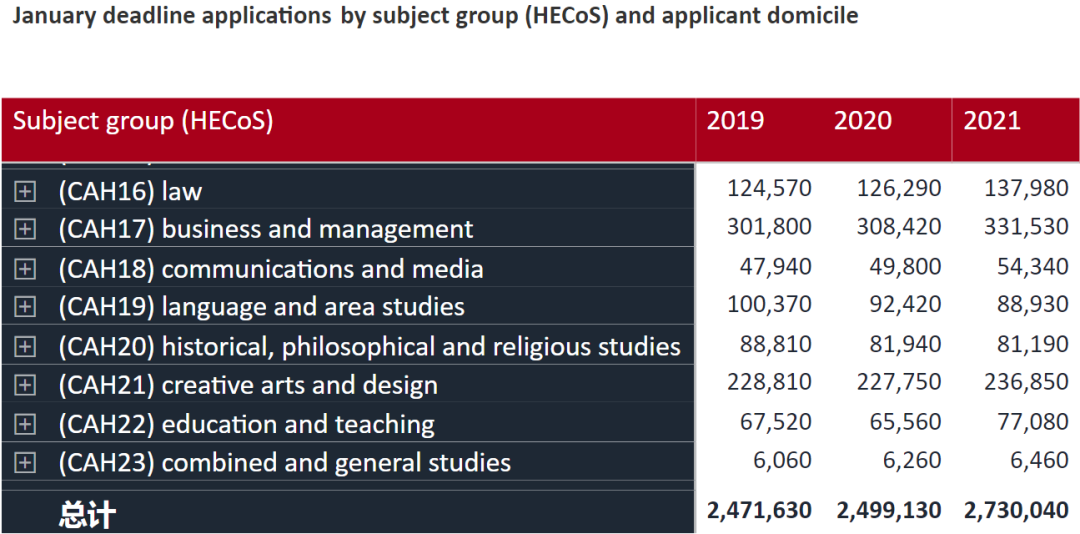
Task: Select the (CAH16) law row label
Action: click(130, 191)
